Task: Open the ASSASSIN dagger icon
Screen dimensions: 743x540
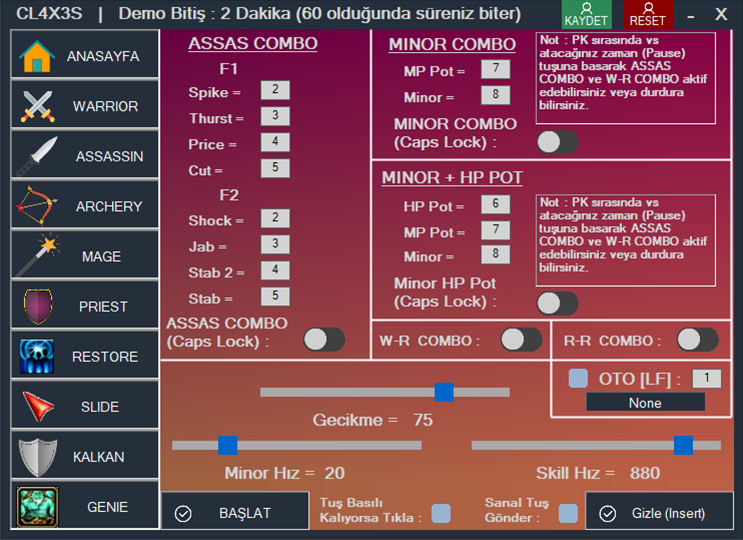Action: (37, 156)
